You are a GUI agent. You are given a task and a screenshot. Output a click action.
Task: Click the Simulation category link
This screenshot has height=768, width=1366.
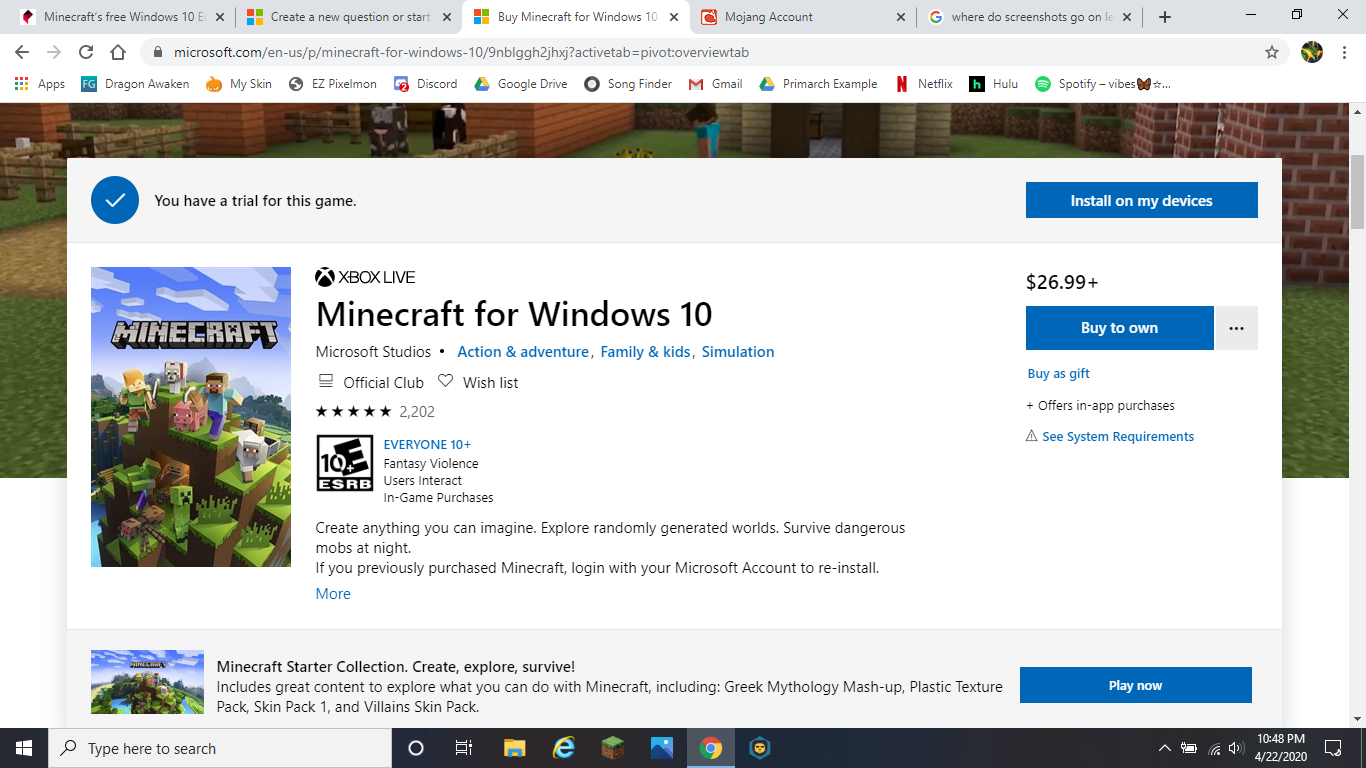[x=738, y=352]
